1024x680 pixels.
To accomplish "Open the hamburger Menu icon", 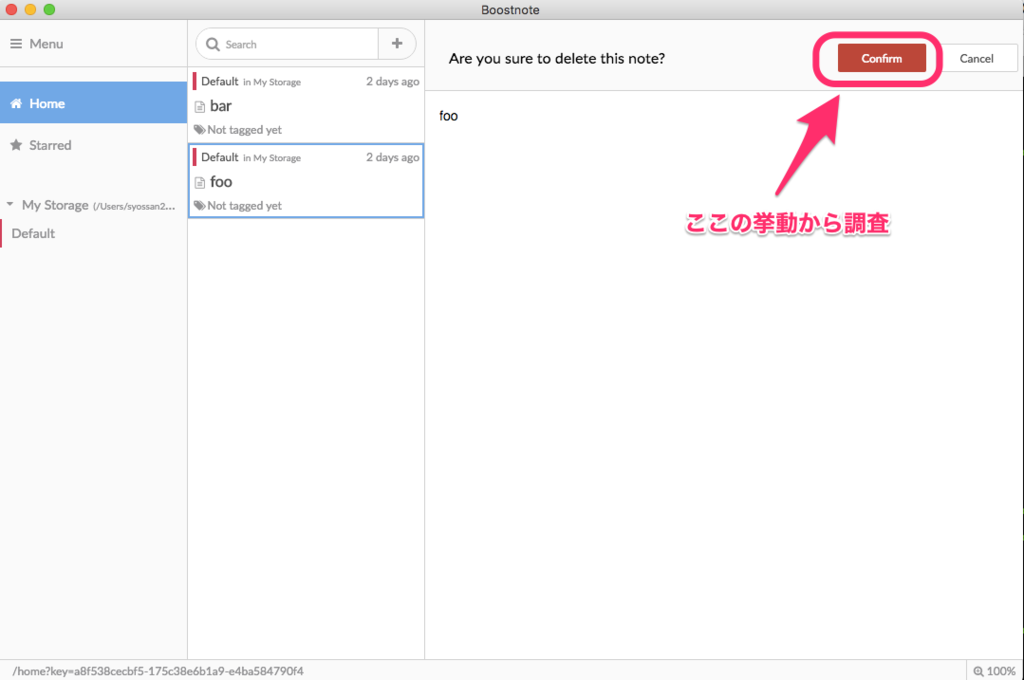I will pos(16,44).
